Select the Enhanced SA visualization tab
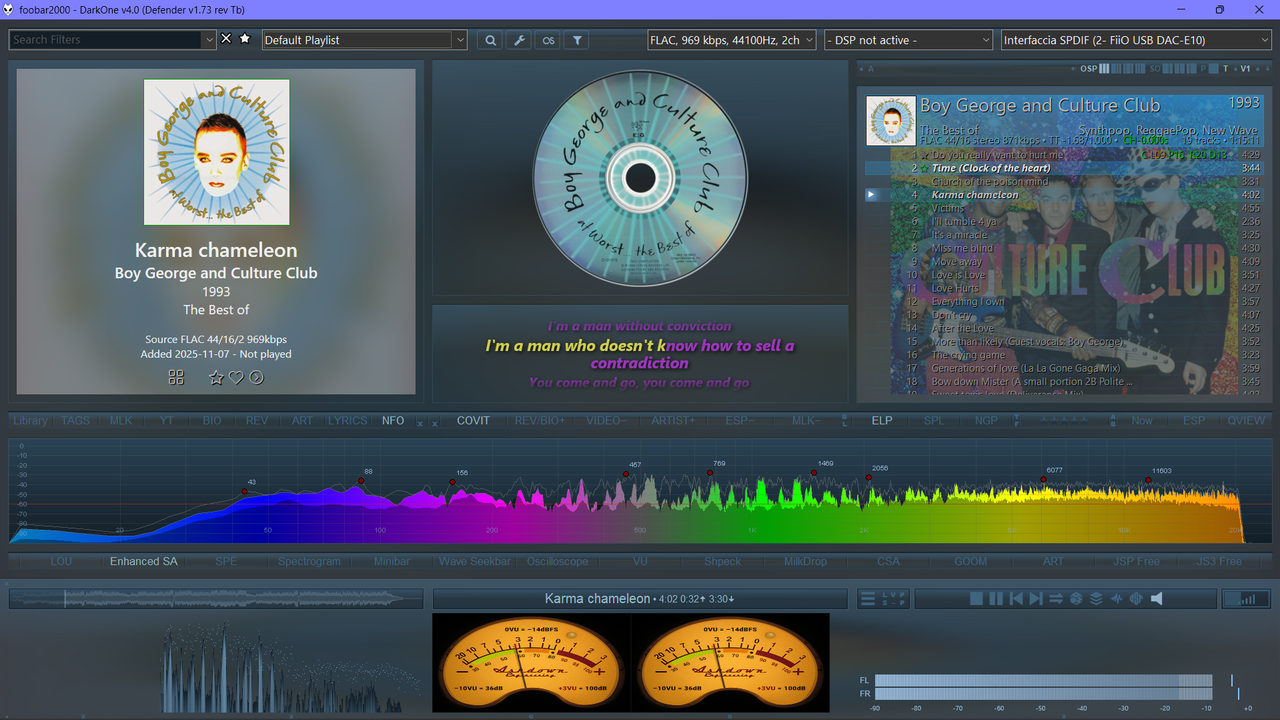 143,561
